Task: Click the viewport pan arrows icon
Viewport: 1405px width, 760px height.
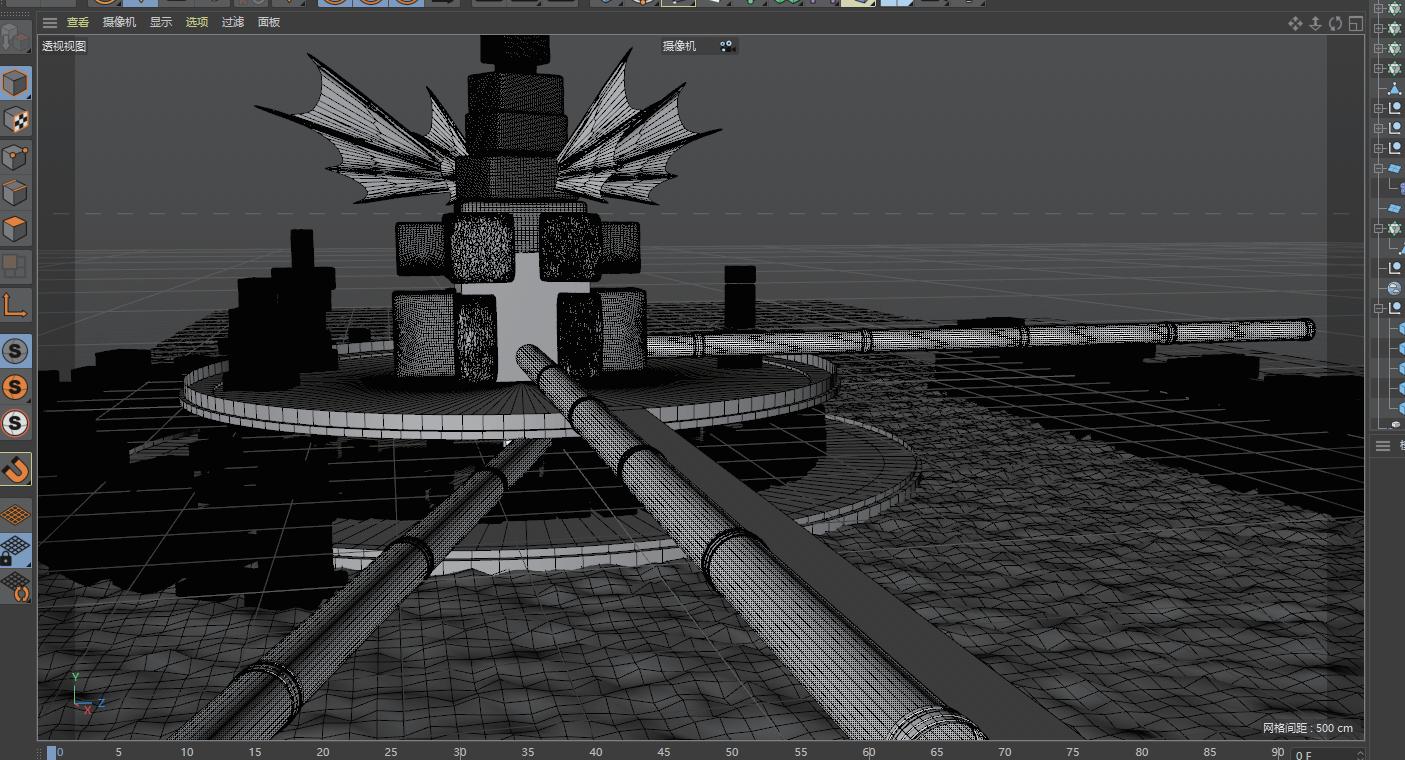Action: click(1295, 23)
